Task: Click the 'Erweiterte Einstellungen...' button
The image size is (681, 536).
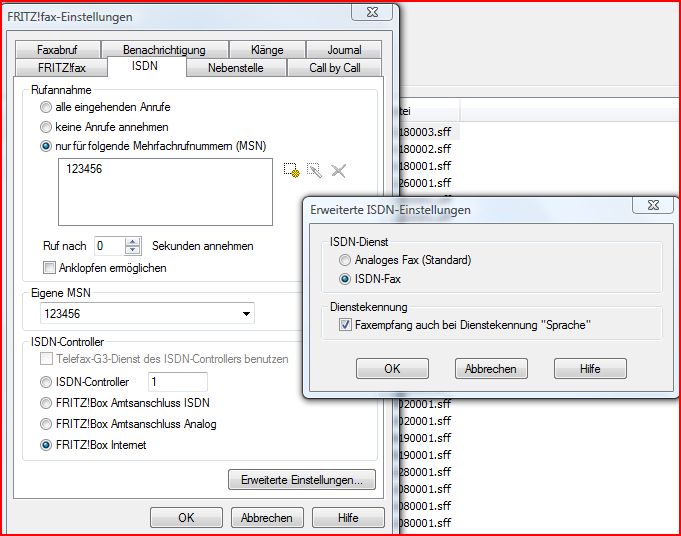Action: pos(301,480)
